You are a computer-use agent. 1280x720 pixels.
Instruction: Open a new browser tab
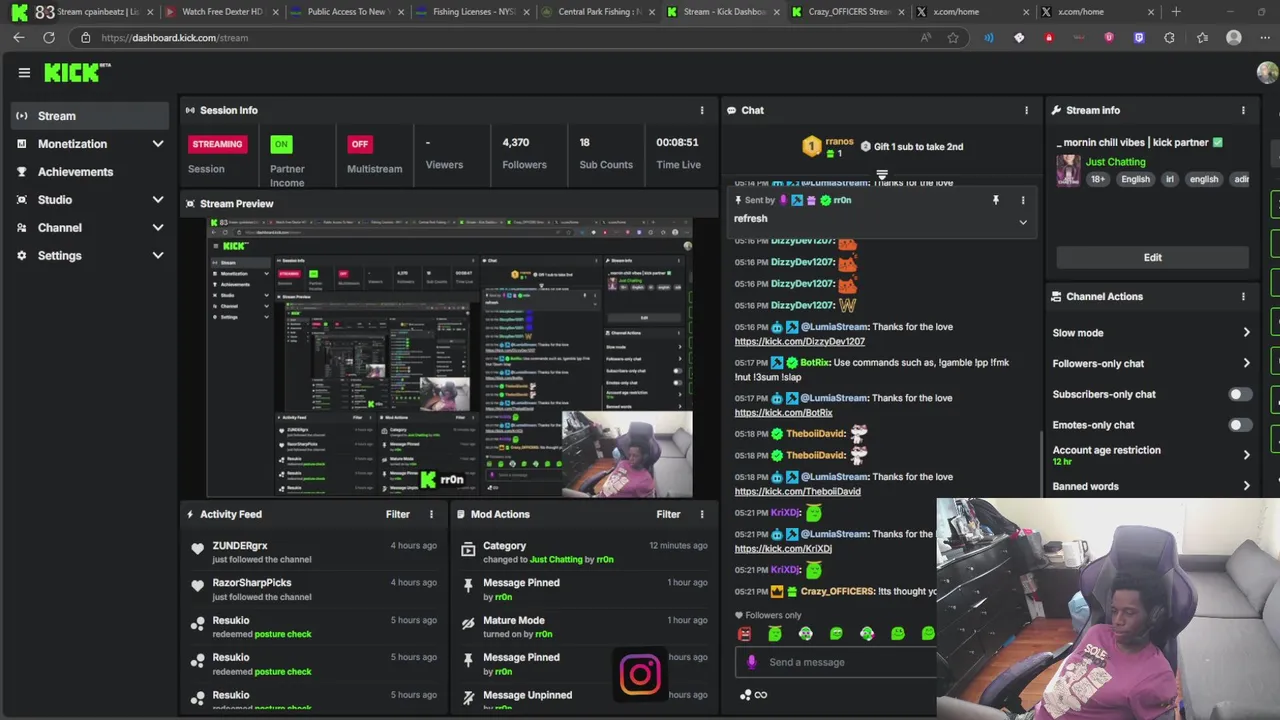(1176, 12)
